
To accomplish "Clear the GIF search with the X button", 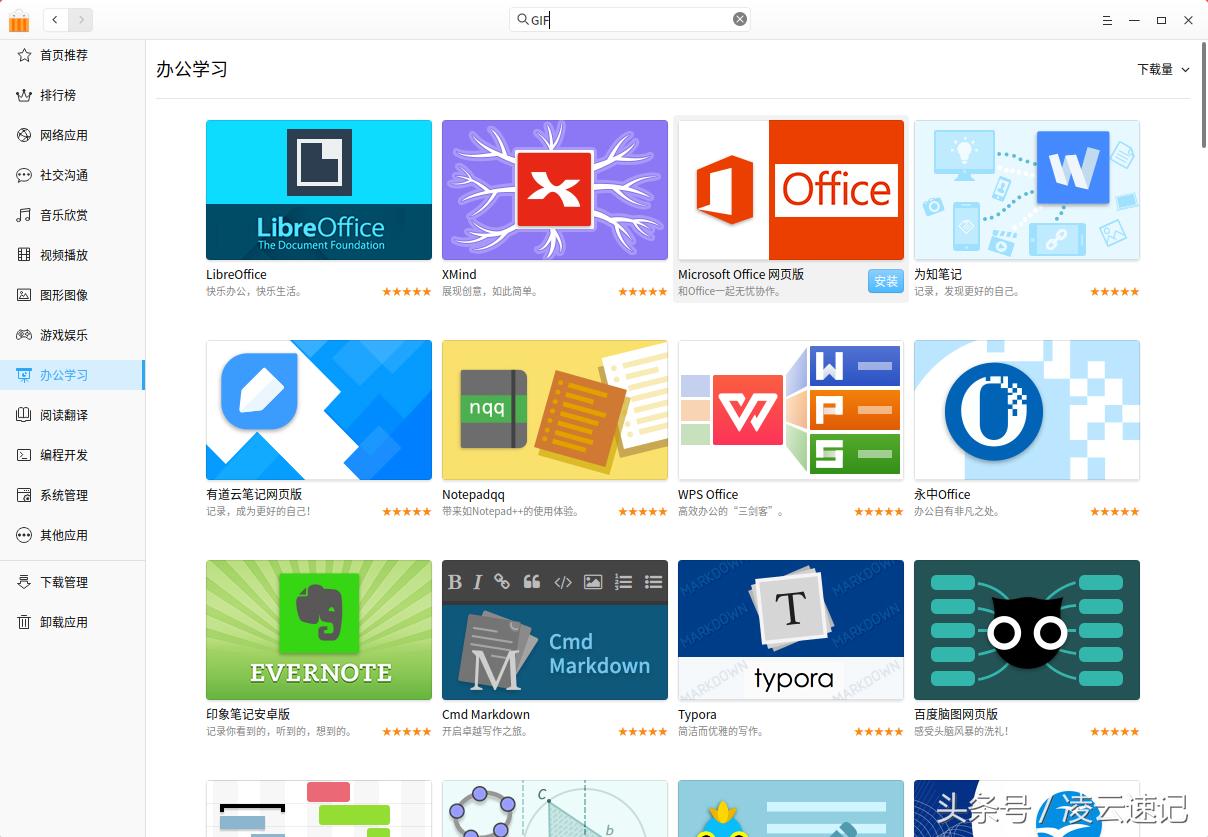I will click(x=739, y=18).
